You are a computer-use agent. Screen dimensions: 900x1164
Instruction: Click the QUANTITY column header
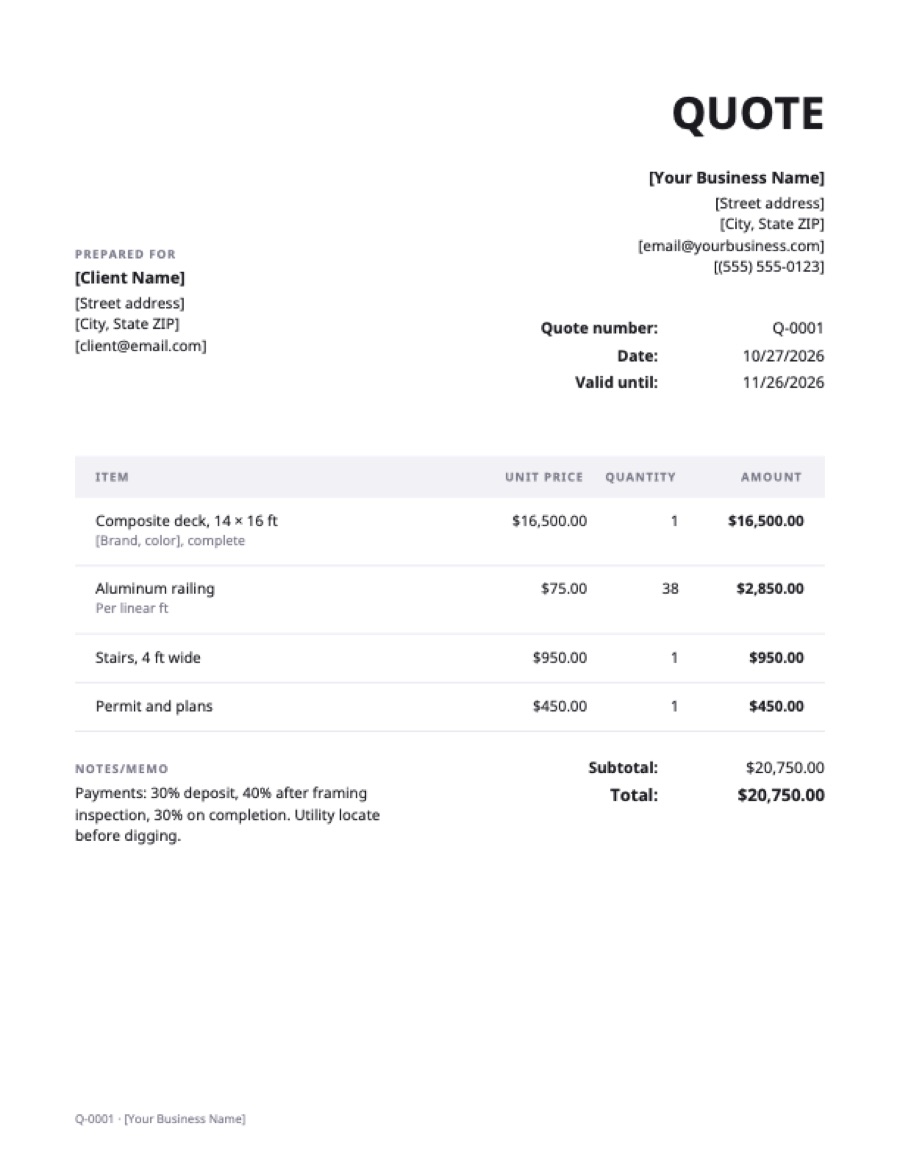point(640,477)
